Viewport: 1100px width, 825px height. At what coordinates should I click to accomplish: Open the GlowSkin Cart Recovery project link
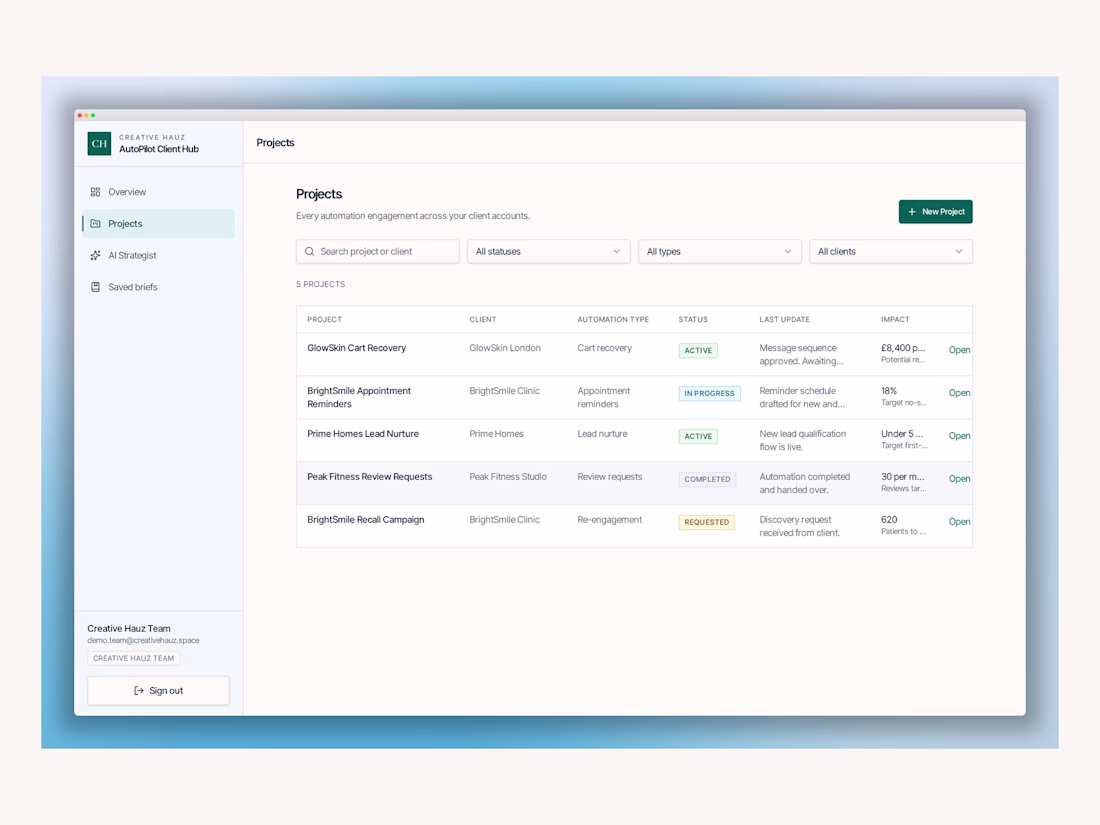pos(959,350)
